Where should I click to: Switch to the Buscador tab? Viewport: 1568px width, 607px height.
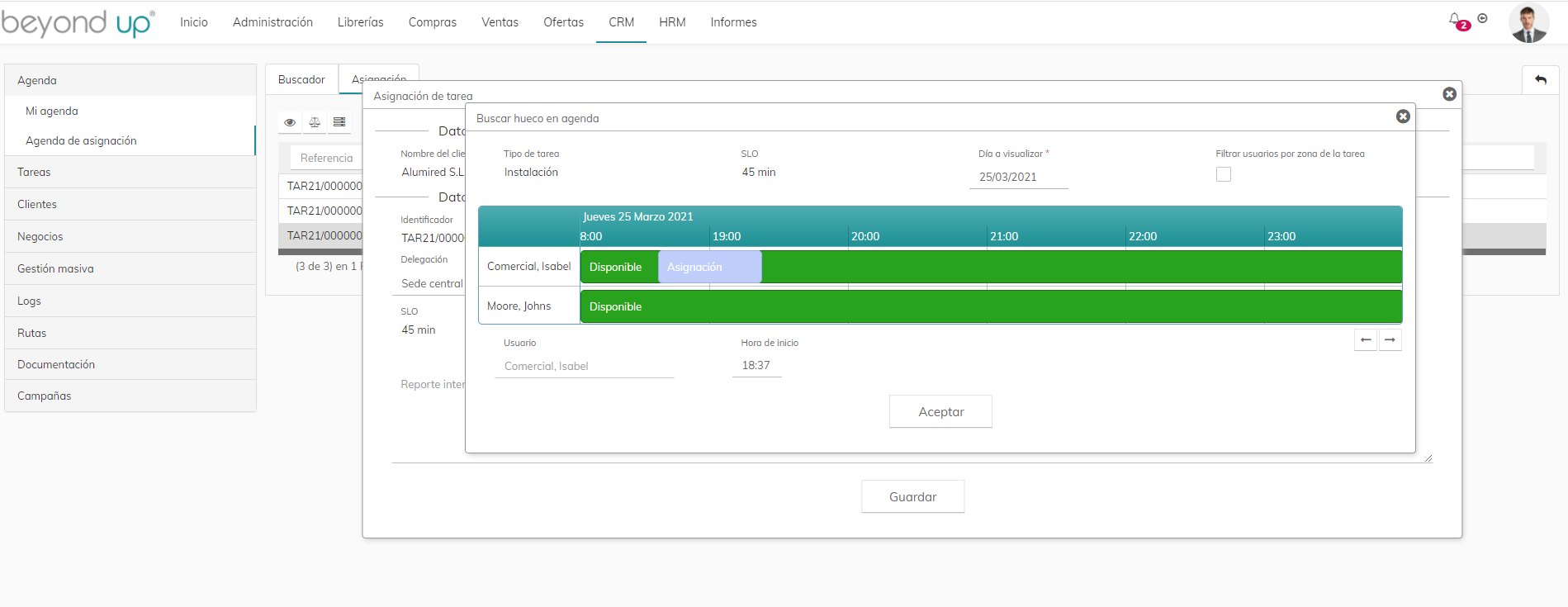point(301,79)
